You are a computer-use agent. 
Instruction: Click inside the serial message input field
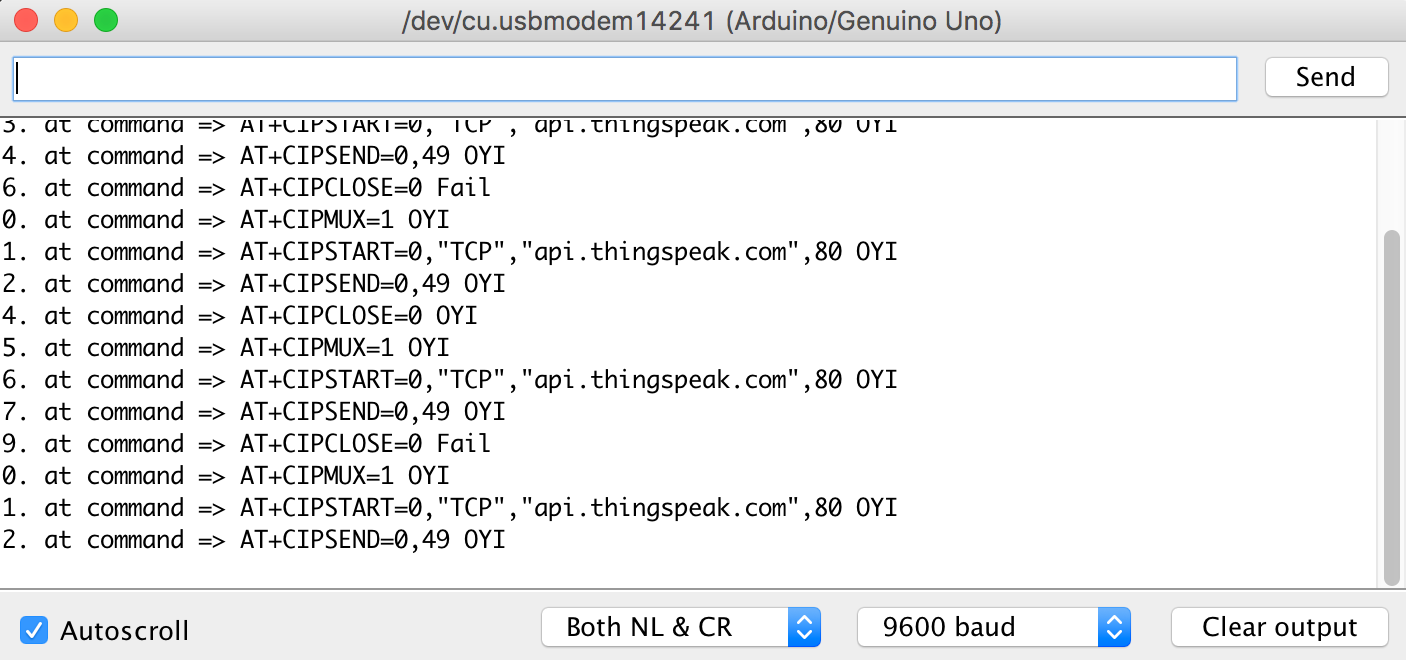625,77
